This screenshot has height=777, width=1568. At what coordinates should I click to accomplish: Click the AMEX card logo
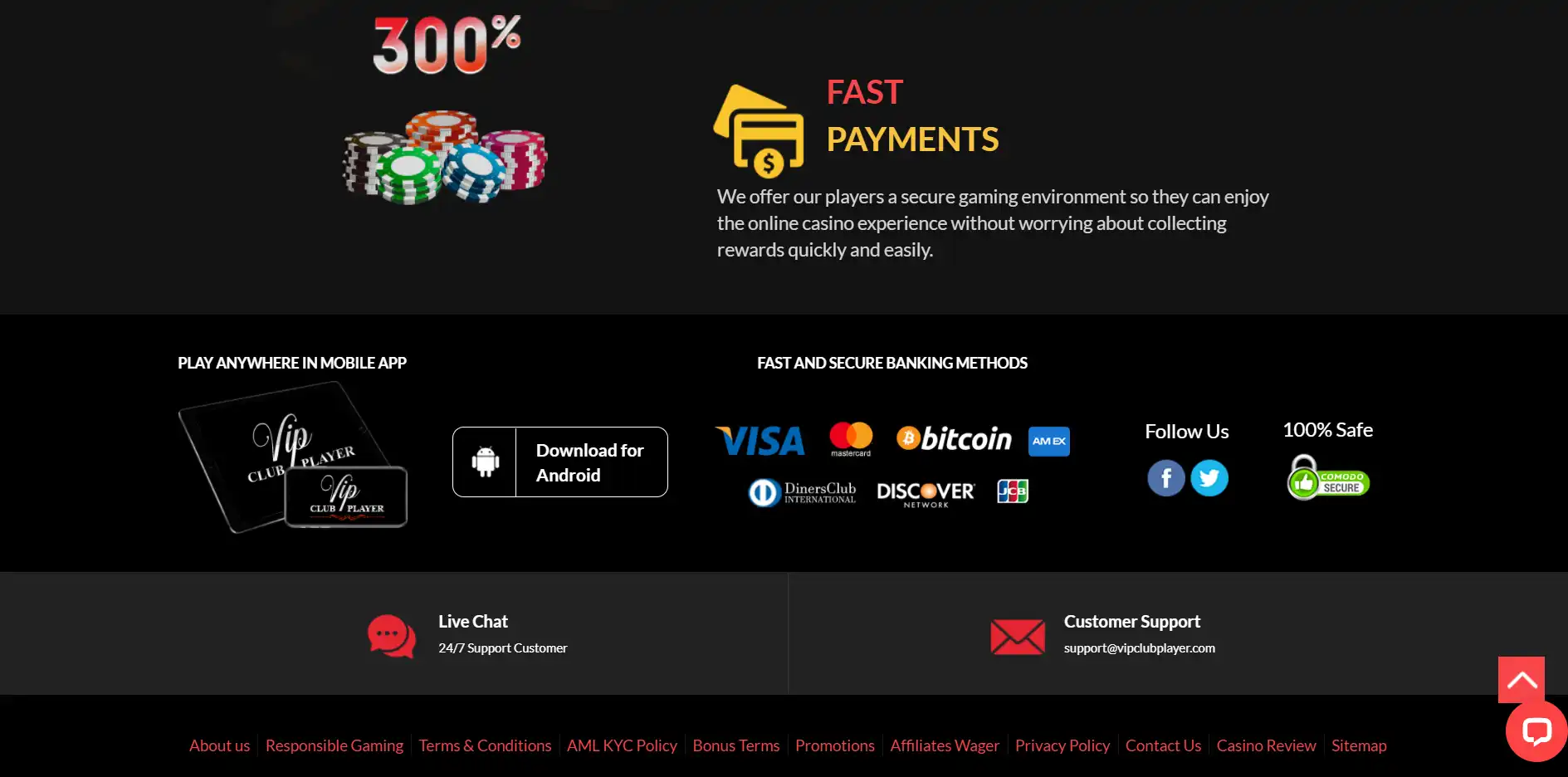[1049, 442]
